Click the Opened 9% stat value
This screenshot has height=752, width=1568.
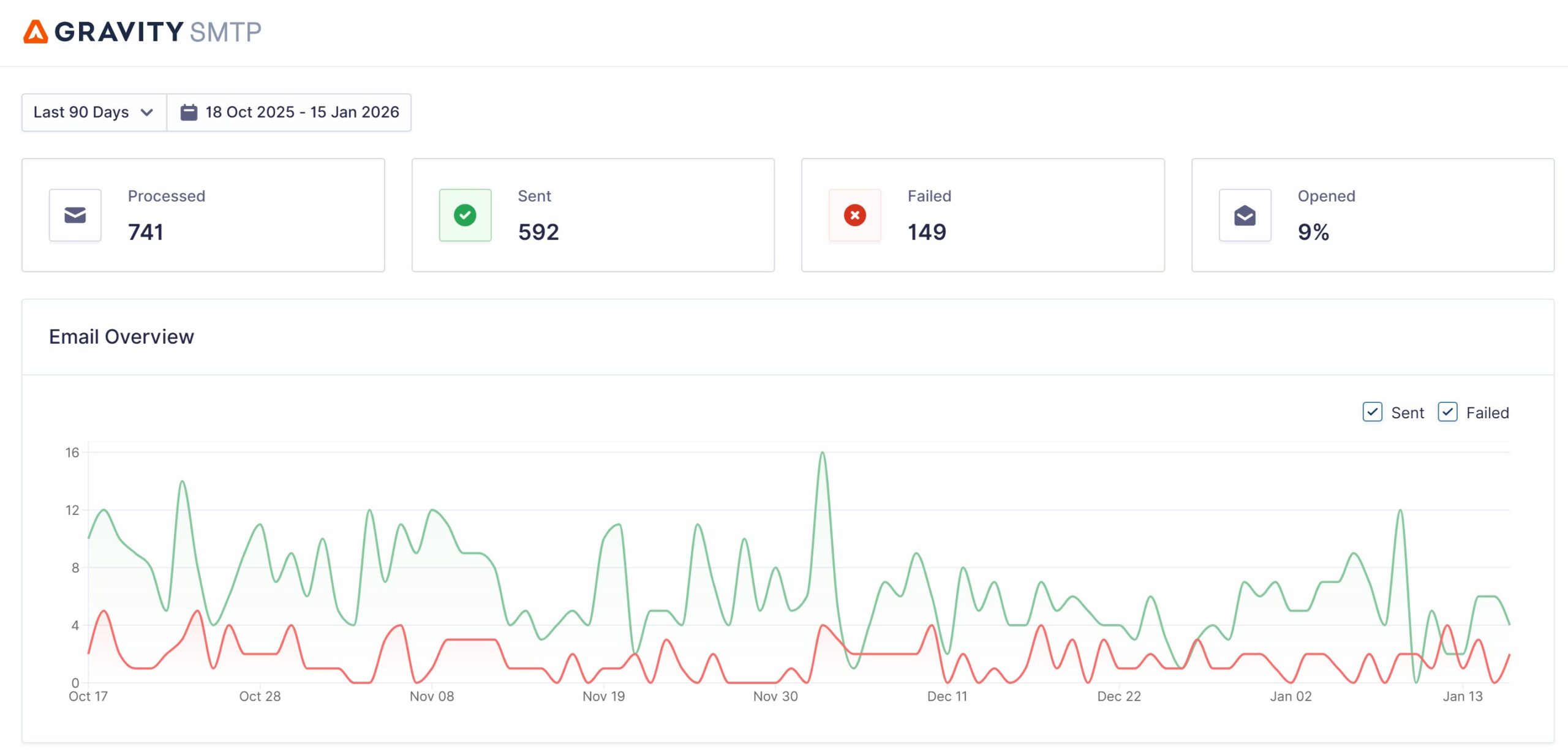pos(1313,232)
